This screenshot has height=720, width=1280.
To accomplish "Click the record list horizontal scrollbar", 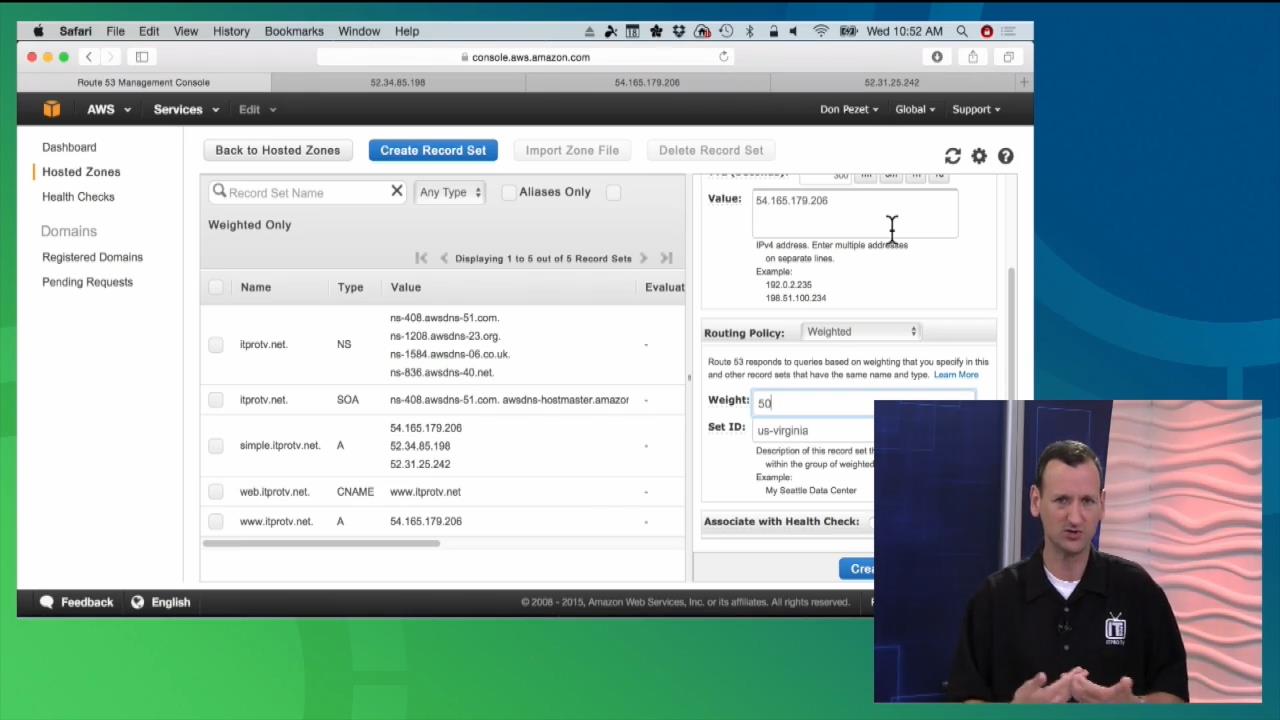I will tap(321, 544).
